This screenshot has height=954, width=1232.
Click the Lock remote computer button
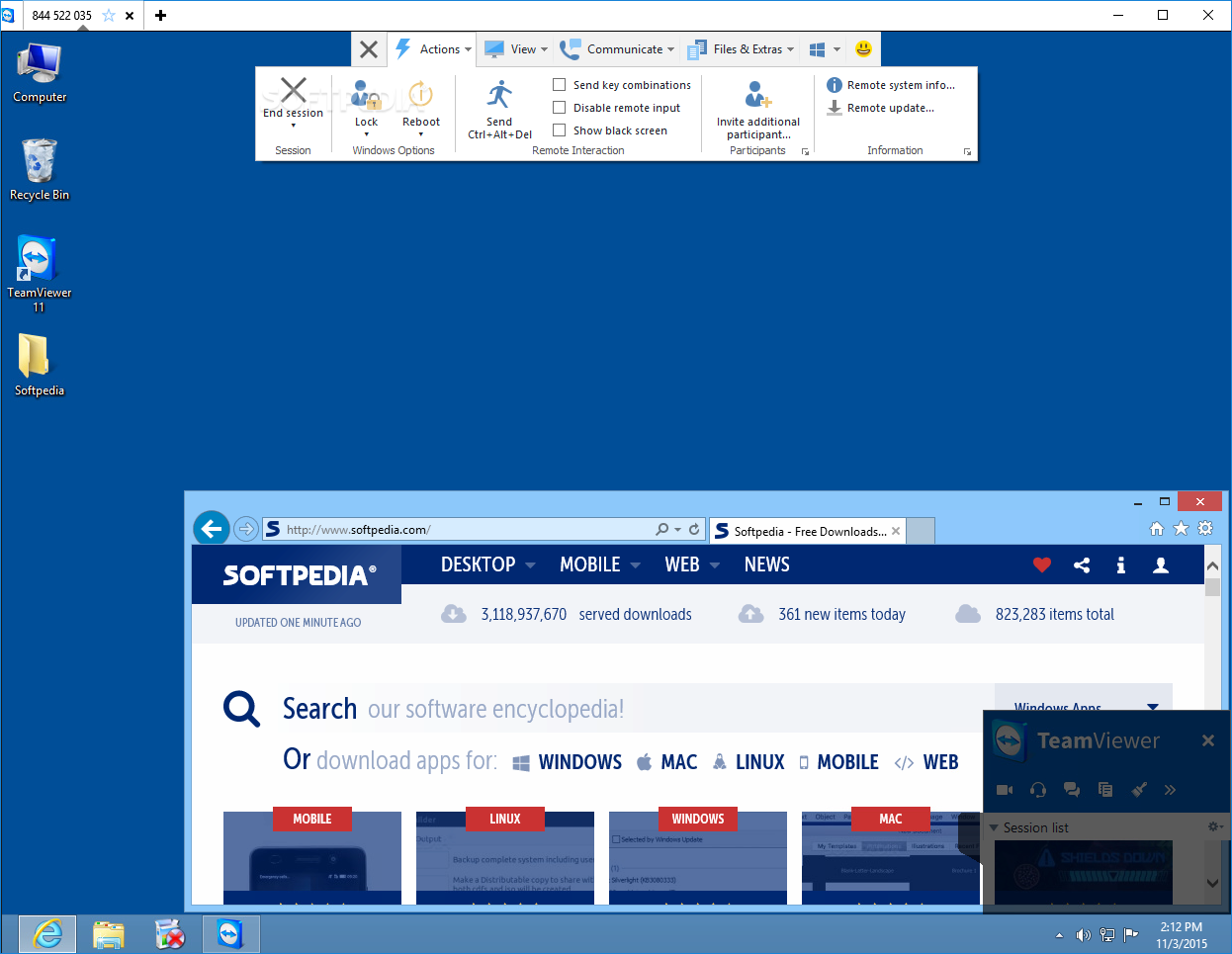point(366,108)
